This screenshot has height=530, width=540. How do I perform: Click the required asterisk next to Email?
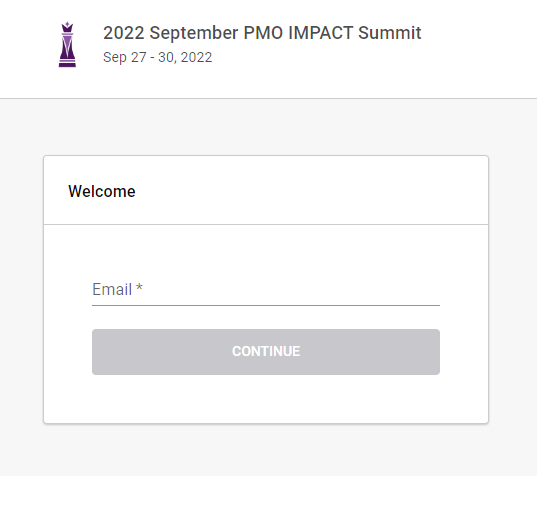tap(139, 287)
